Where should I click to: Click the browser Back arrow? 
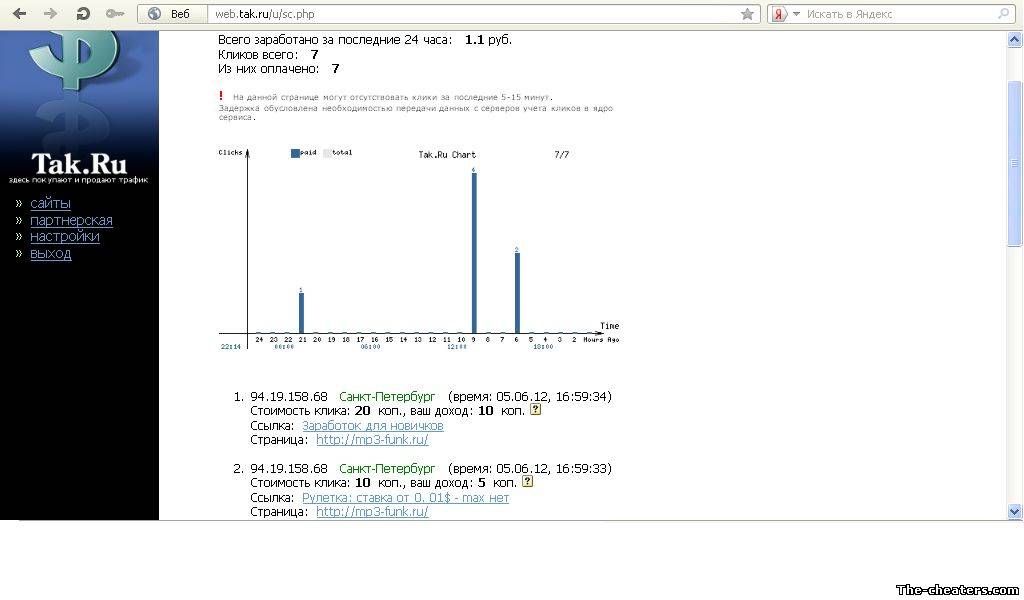(x=19, y=14)
